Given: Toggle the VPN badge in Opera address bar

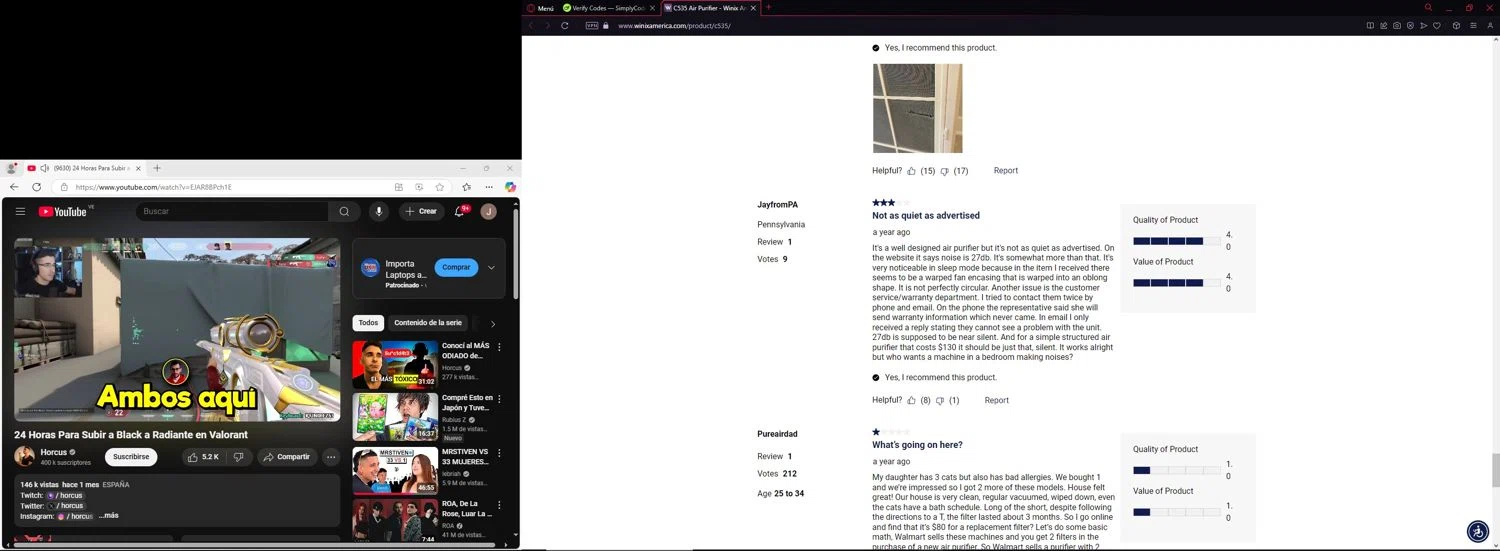Looking at the screenshot, I should tap(592, 25).
